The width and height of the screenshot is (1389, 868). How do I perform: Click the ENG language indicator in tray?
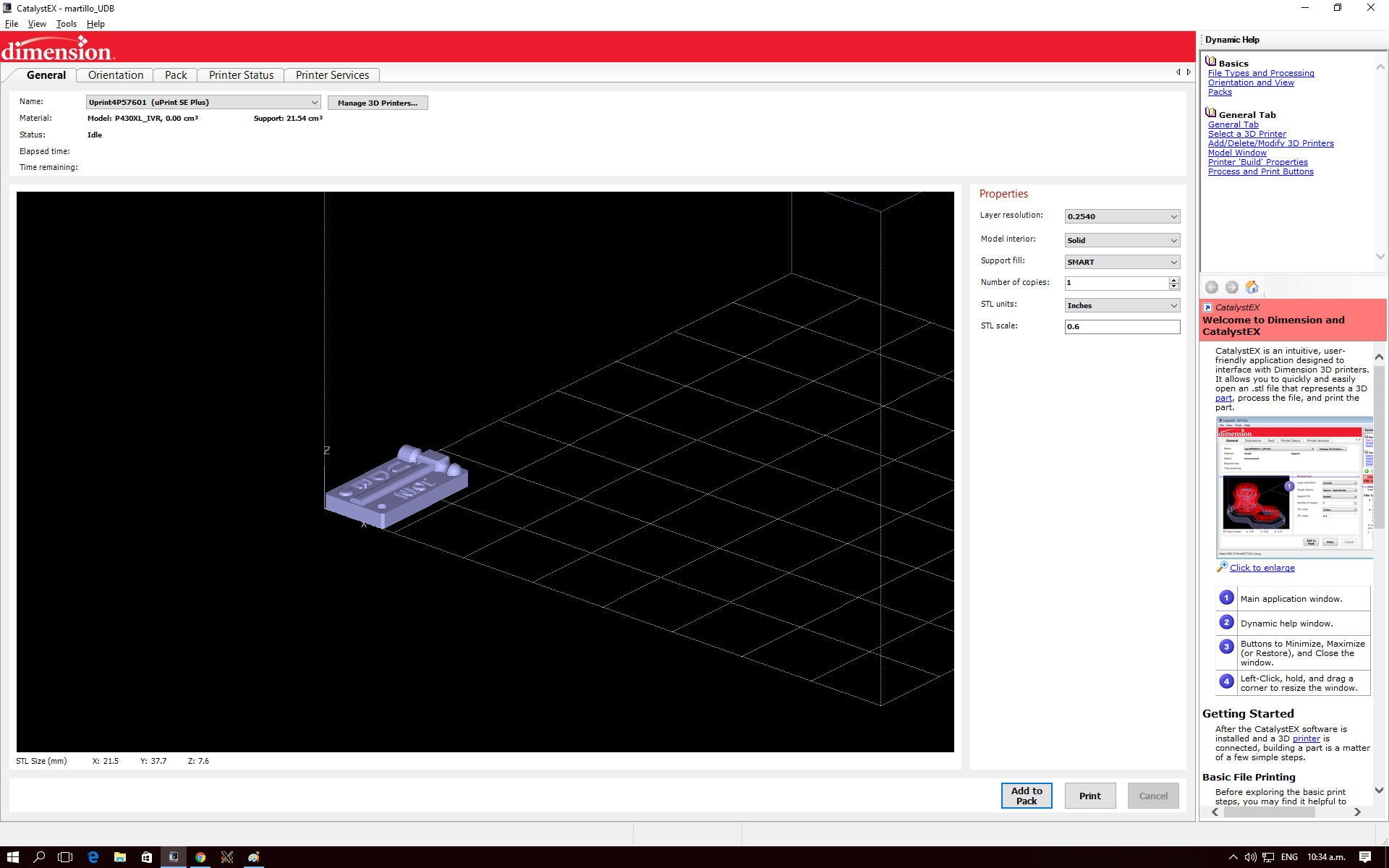click(1289, 857)
